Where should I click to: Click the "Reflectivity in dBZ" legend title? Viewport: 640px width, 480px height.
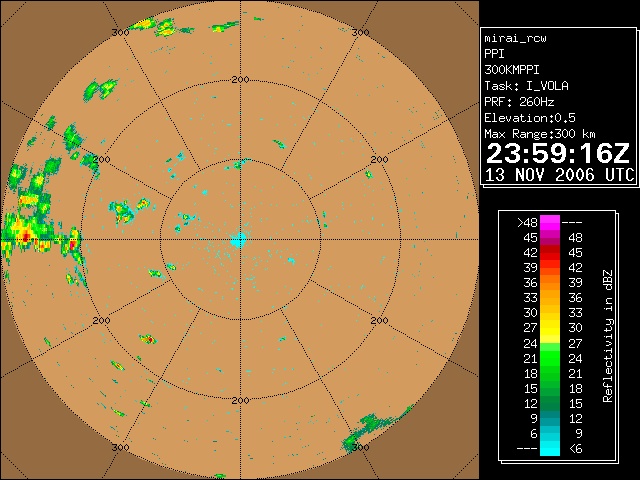click(608, 336)
